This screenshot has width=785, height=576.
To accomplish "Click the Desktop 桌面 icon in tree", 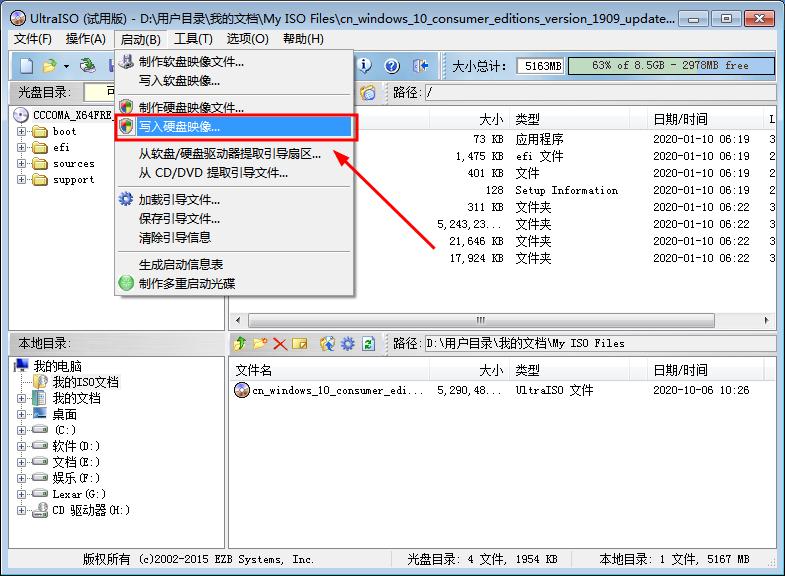I will (x=40, y=413).
